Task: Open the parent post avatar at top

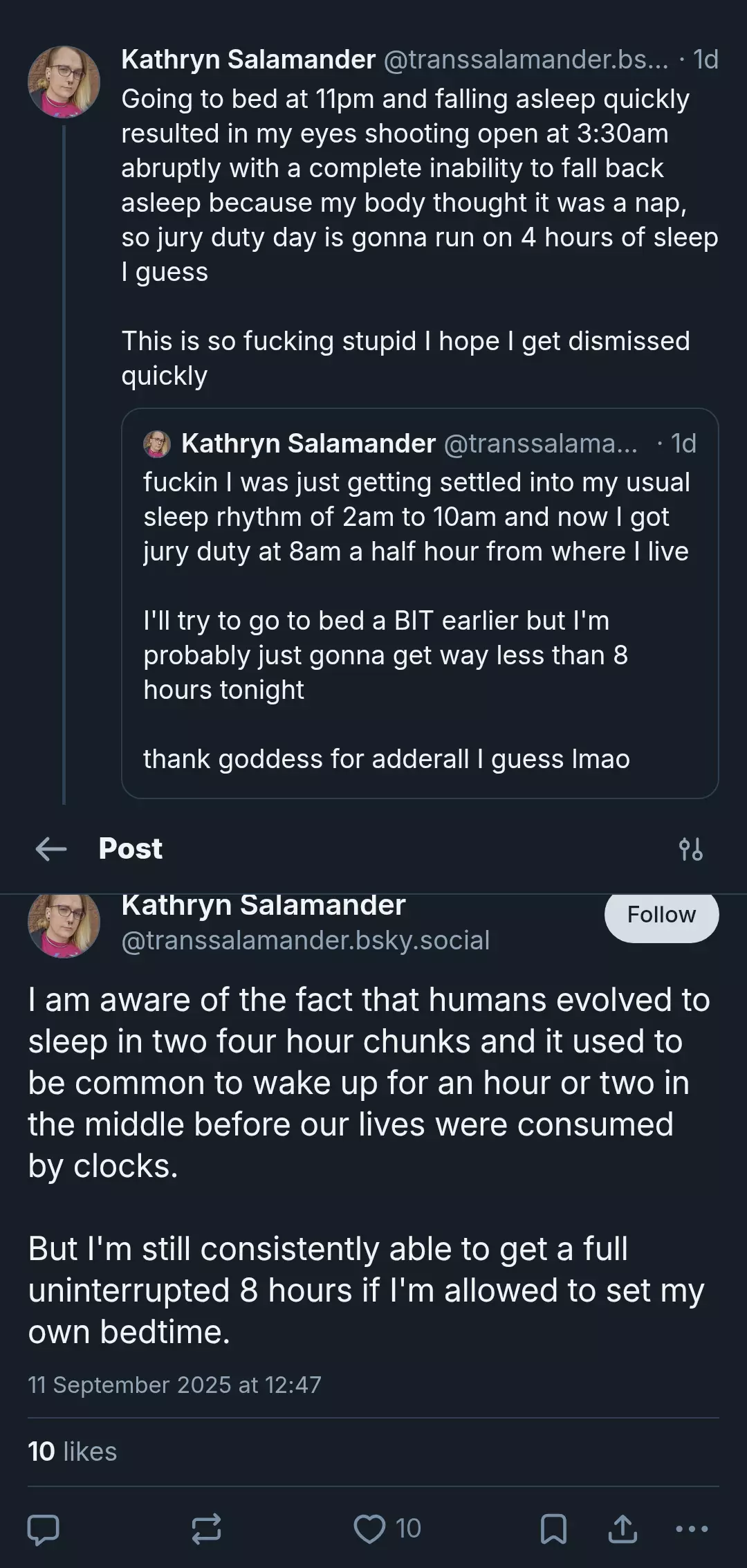Action: click(x=64, y=82)
